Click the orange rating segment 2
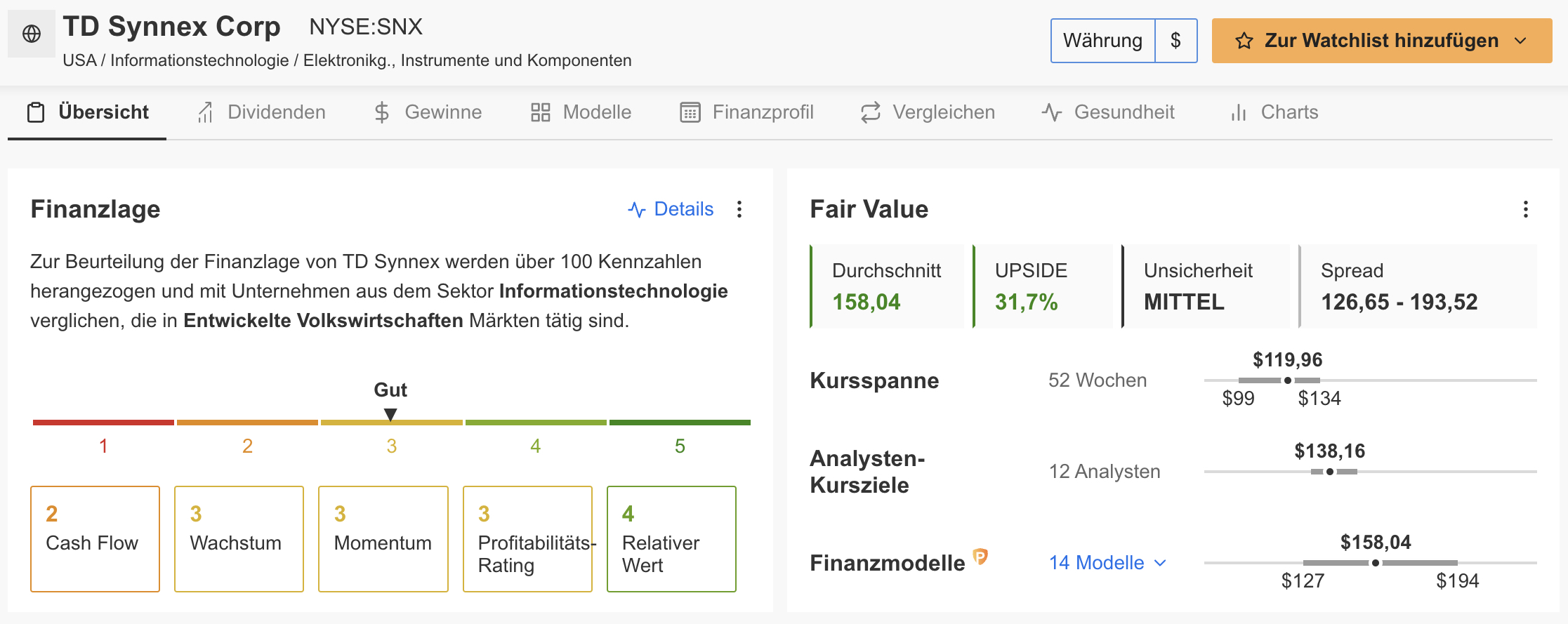Screen dimensions: 1568x624 coord(247,423)
